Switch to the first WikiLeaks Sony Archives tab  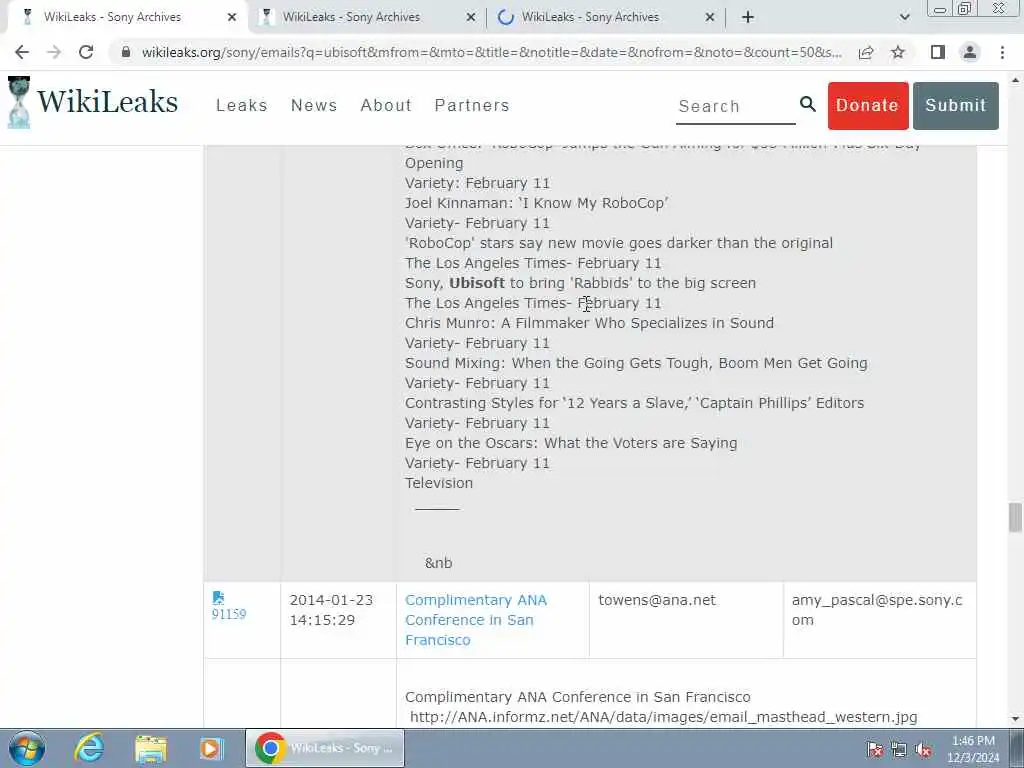112,17
